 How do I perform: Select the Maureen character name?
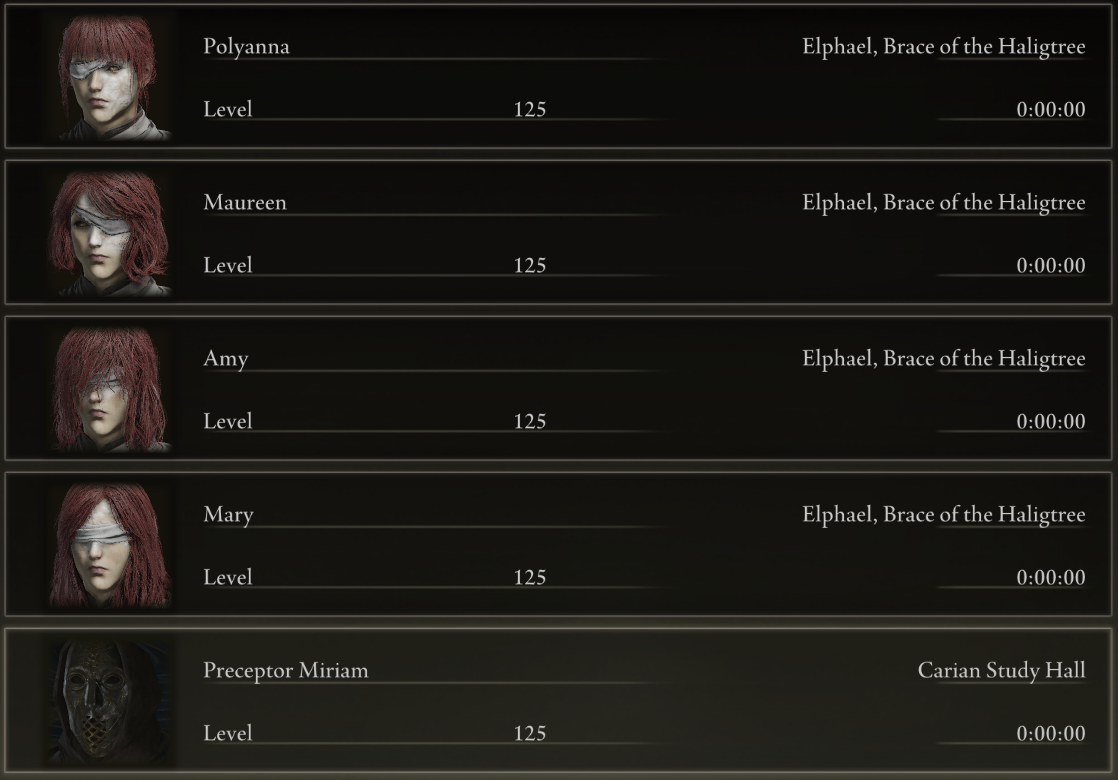245,202
